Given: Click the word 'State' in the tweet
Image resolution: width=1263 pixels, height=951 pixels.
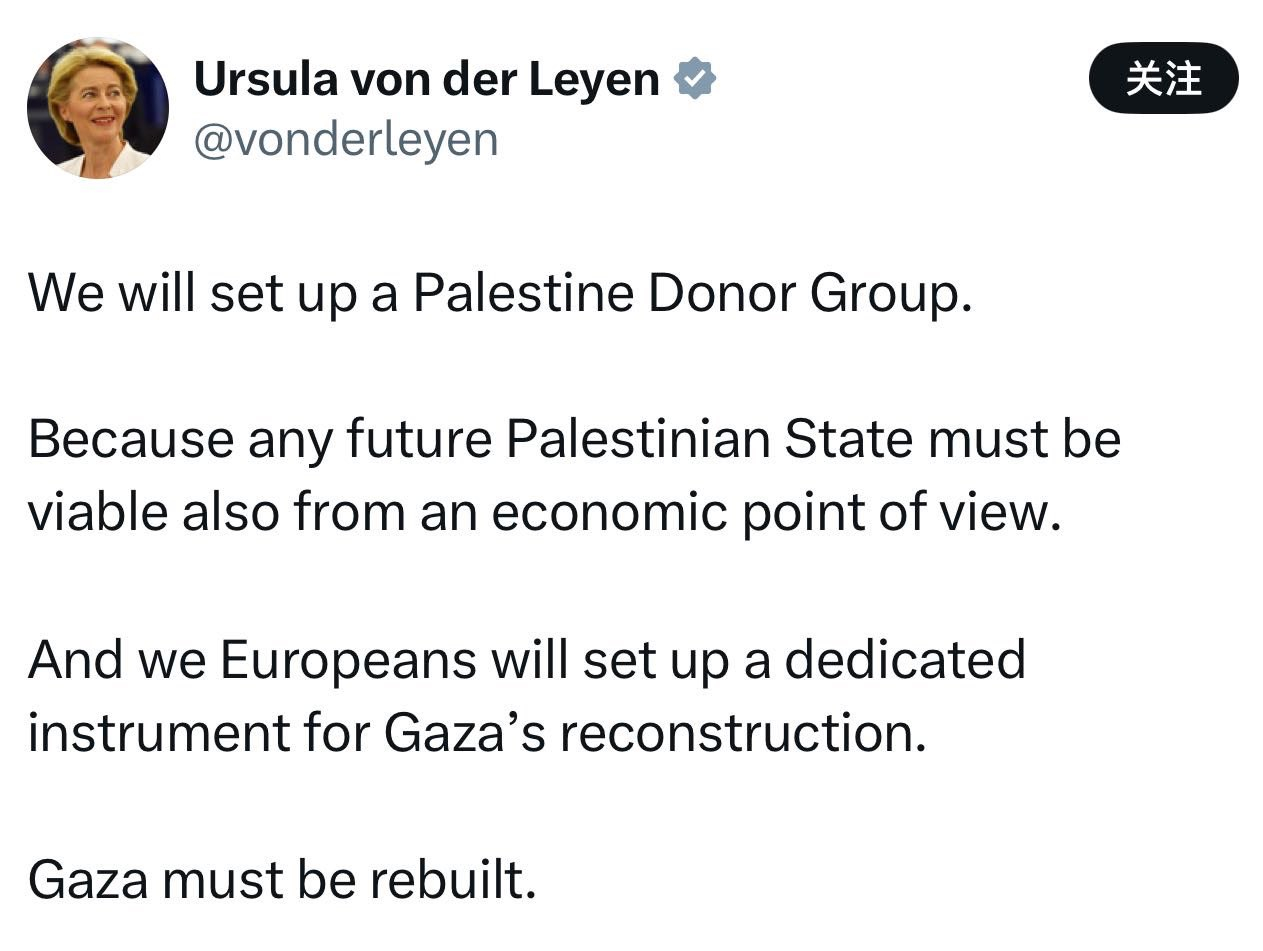Looking at the screenshot, I should [848, 441].
